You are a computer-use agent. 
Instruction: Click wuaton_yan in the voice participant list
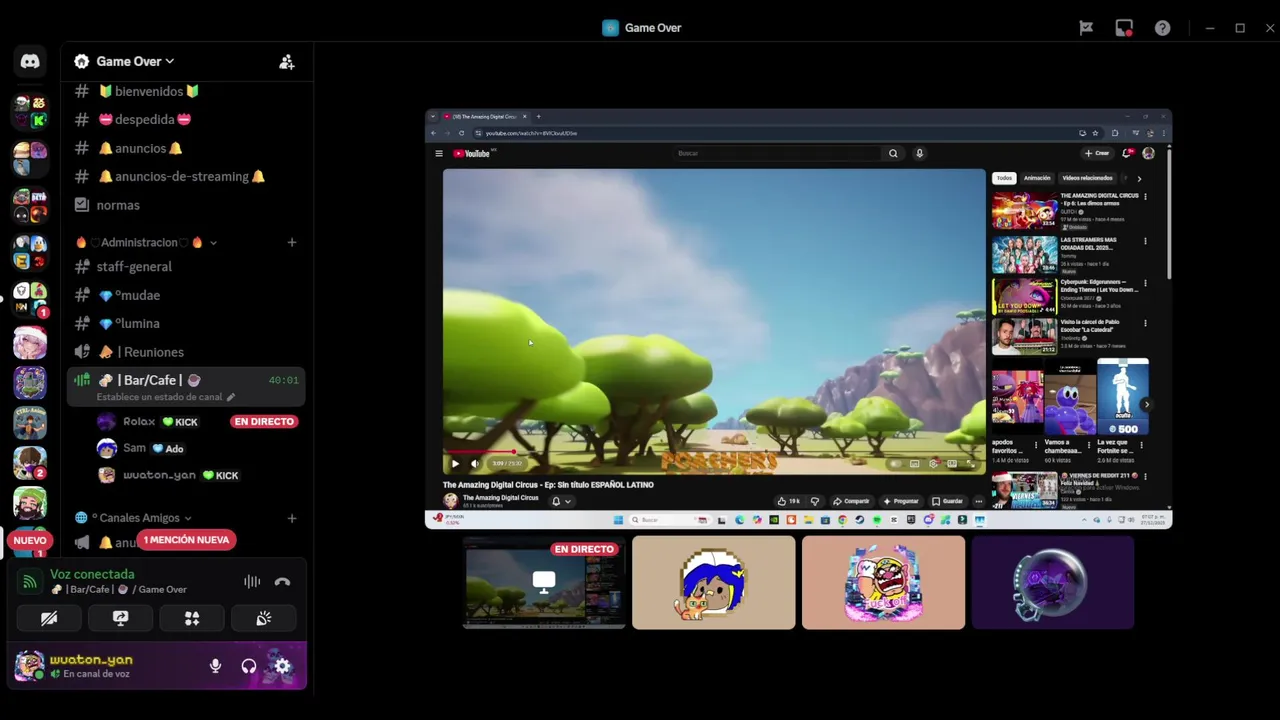[x=170, y=475]
